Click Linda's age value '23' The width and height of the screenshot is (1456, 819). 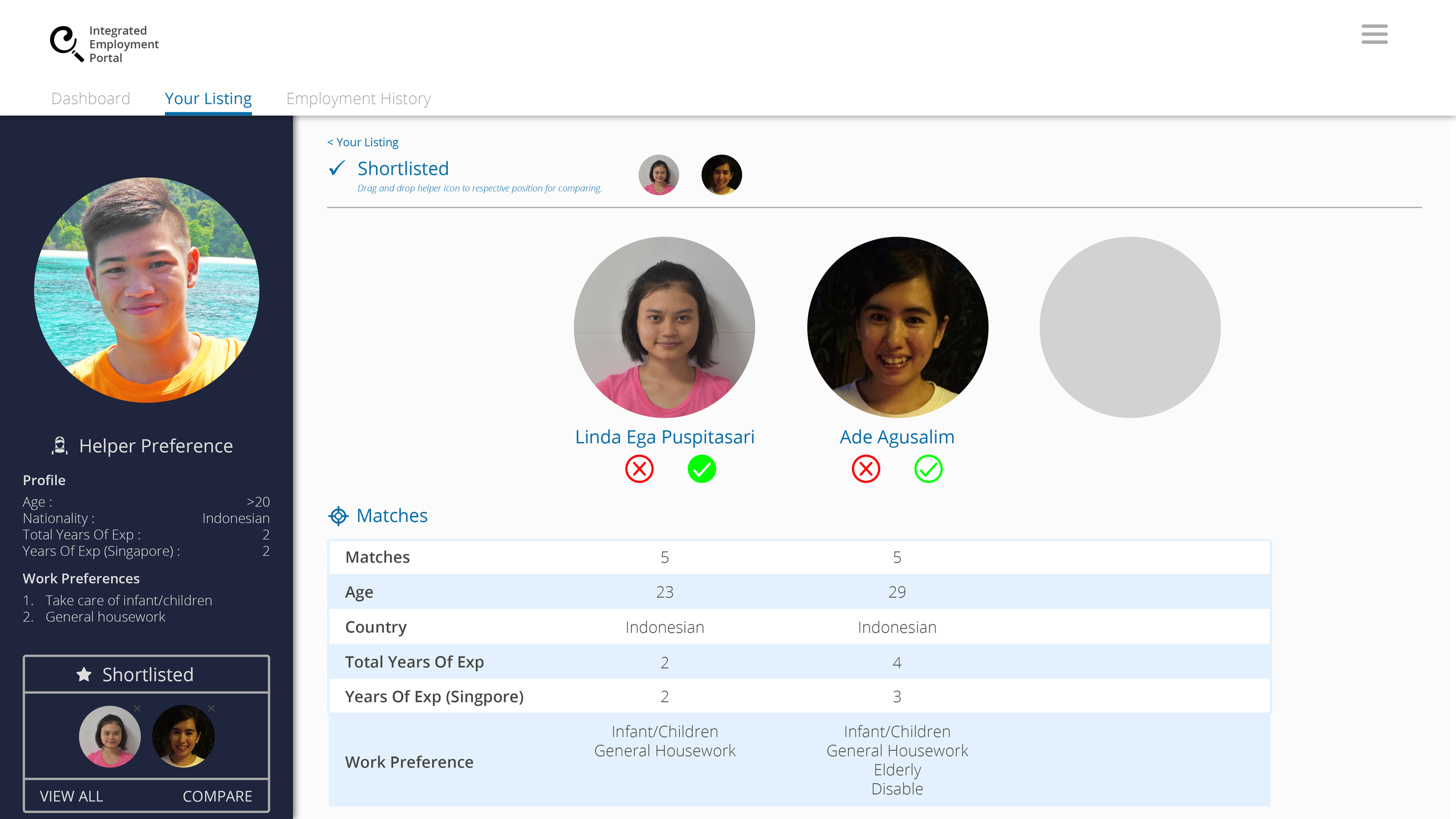pos(665,592)
